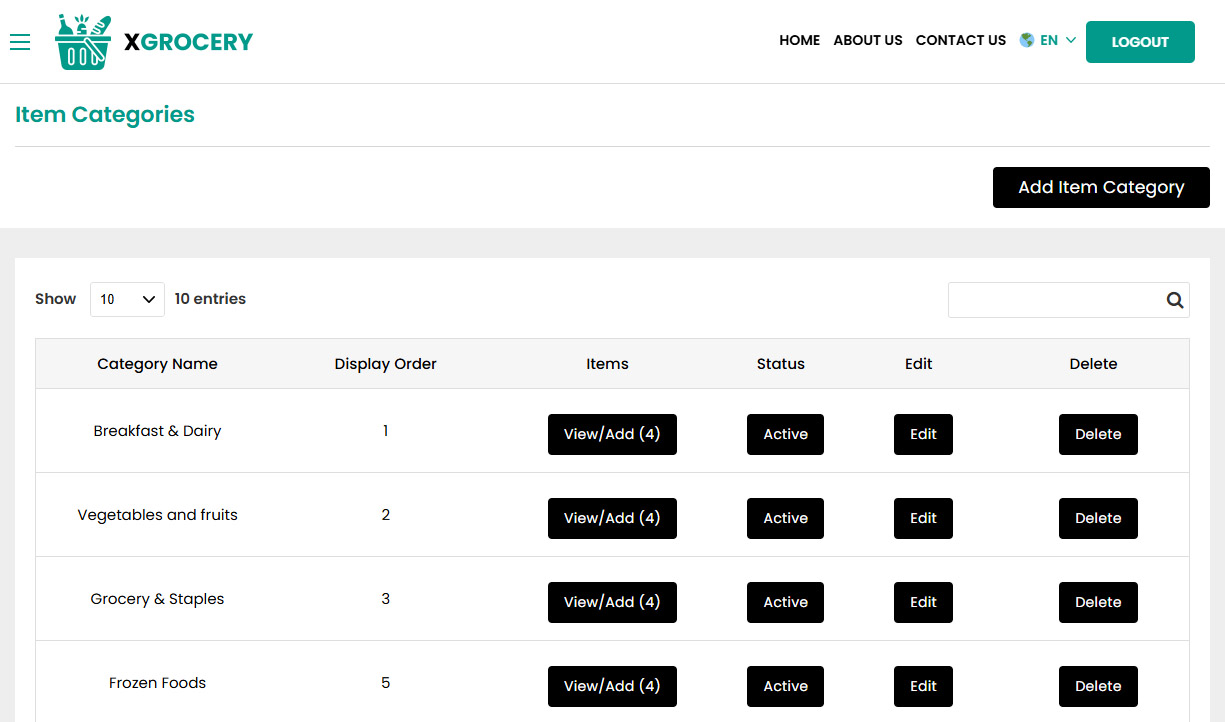Click inside the search input field
1225x722 pixels.
coord(1050,299)
